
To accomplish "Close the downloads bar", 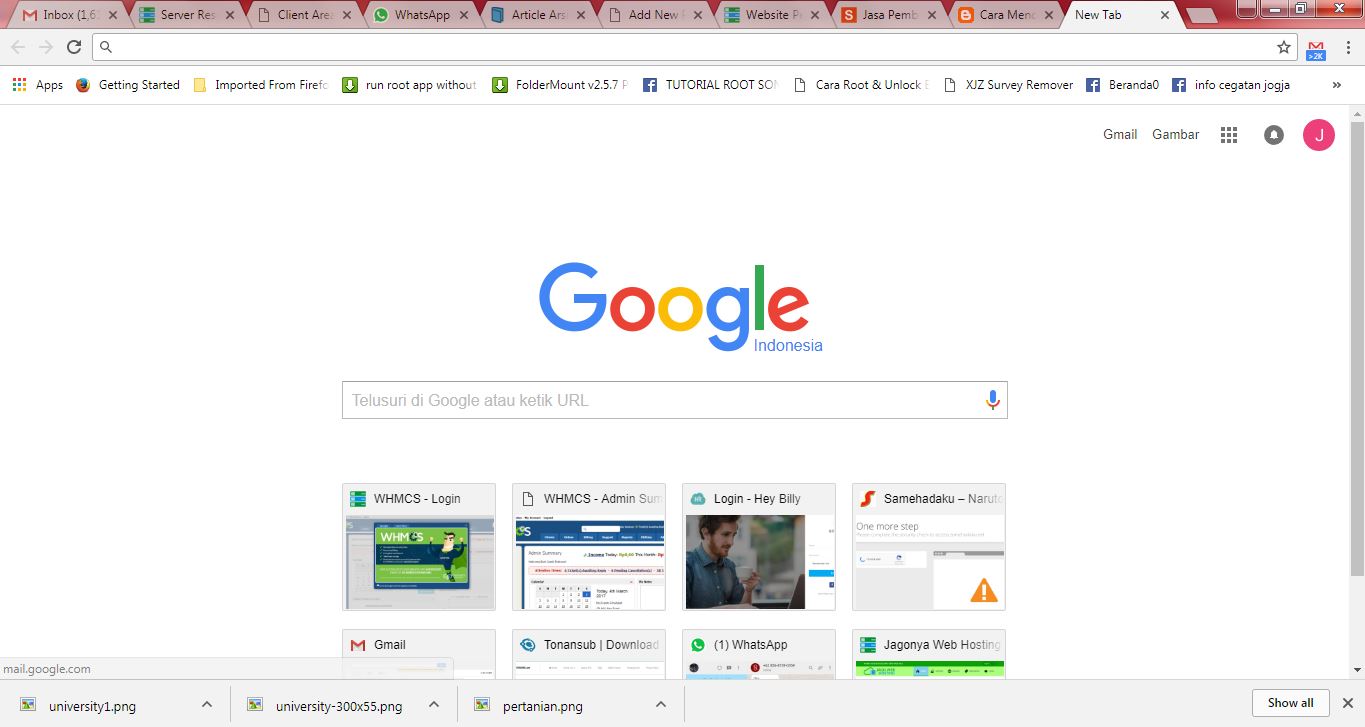I will point(1347,703).
